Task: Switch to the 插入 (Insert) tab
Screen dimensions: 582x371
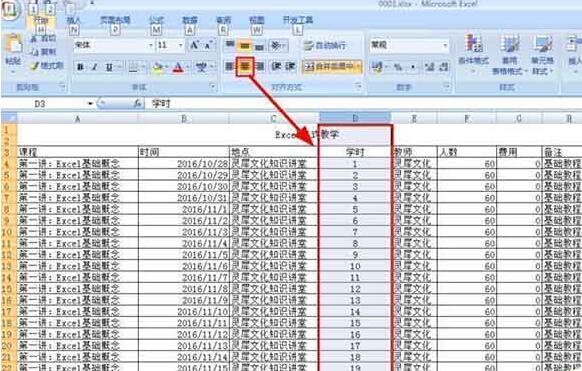Action: [73, 20]
